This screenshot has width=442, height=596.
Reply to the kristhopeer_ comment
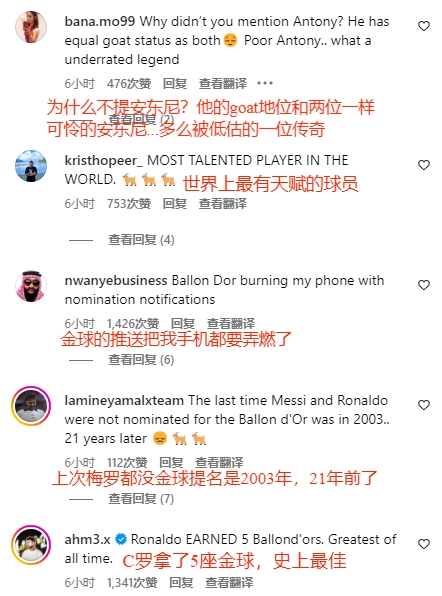coord(175,204)
